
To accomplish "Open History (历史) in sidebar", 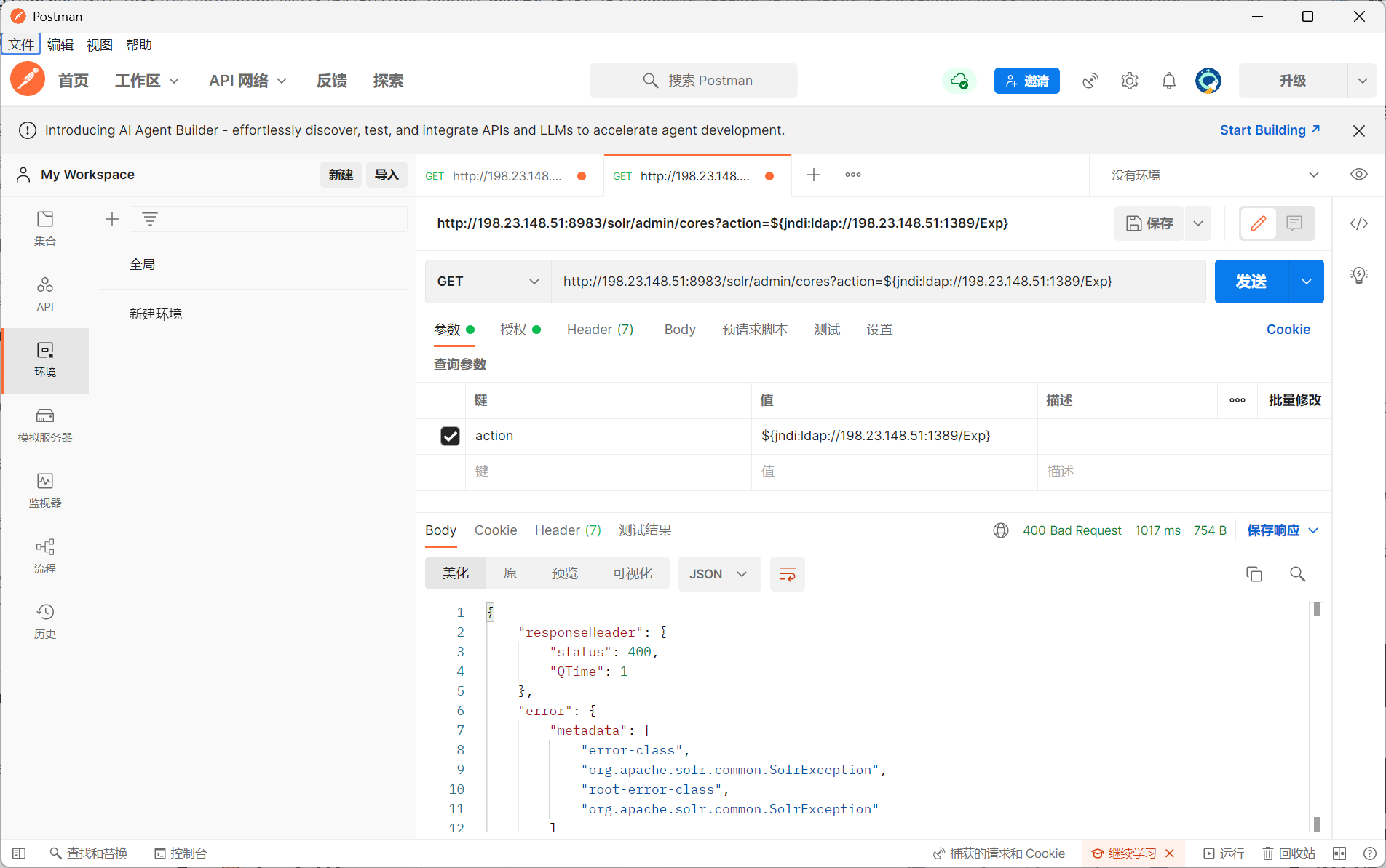I will pos(45,621).
